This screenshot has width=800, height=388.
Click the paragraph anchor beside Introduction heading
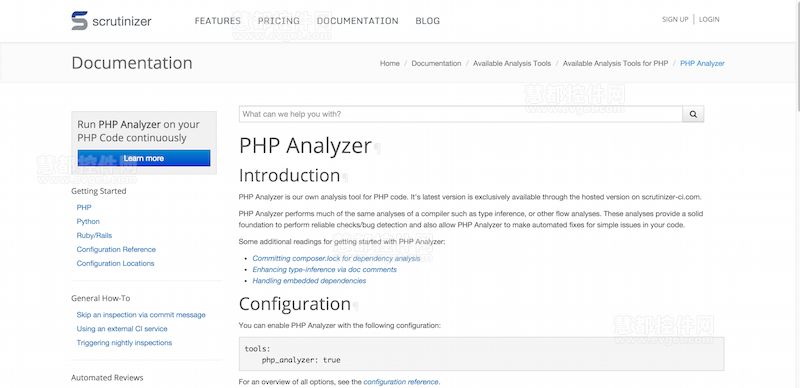point(345,177)
